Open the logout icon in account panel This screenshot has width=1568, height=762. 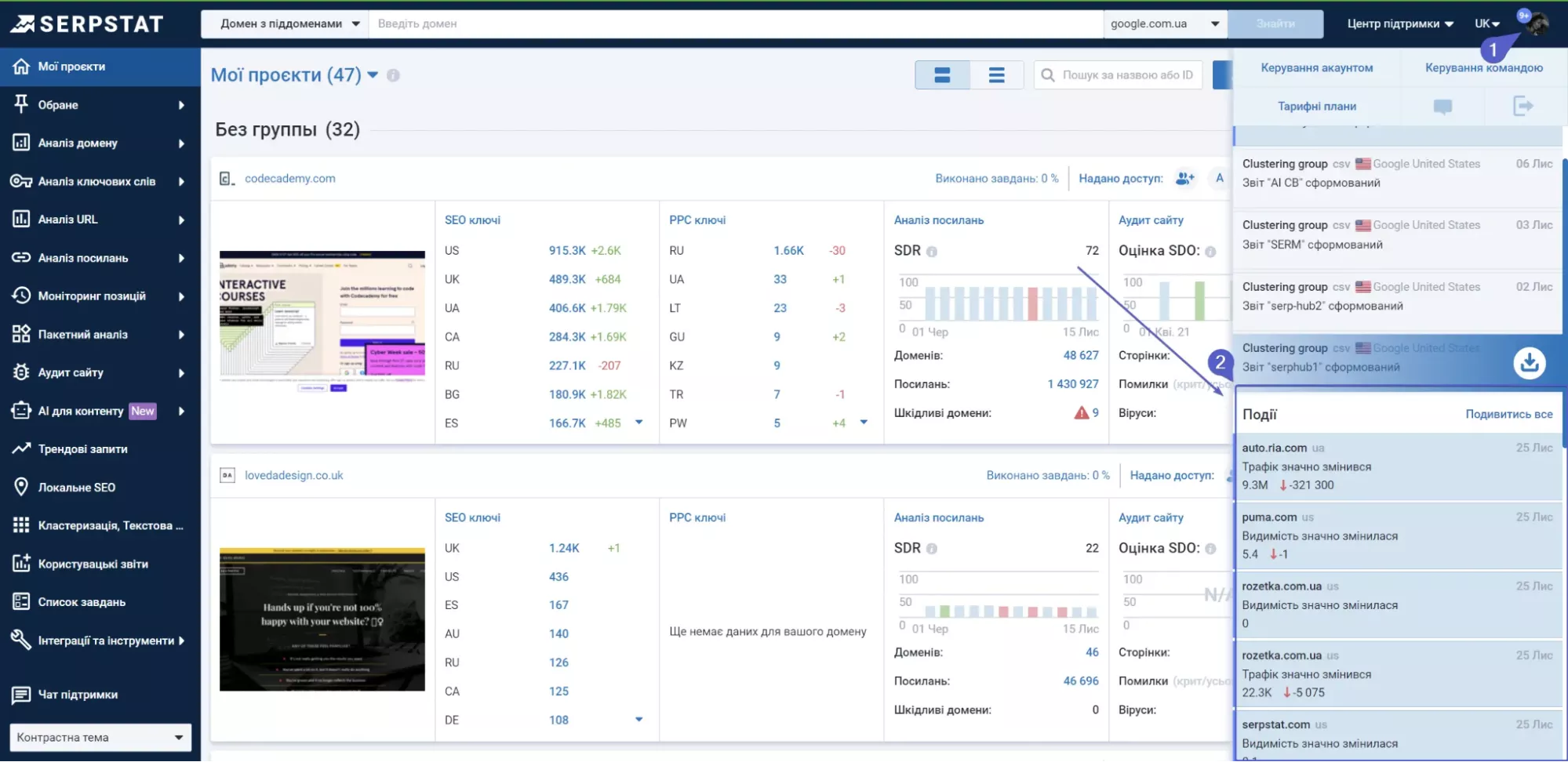coord(1523,106)
